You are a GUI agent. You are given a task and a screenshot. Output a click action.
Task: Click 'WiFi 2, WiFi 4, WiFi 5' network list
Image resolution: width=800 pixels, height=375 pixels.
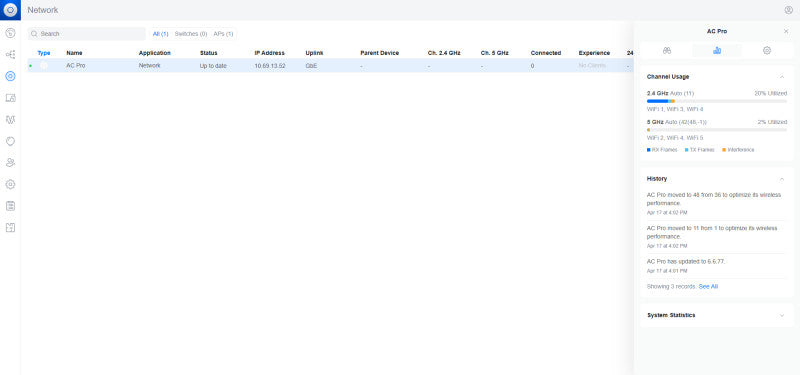tap(675, 138)
